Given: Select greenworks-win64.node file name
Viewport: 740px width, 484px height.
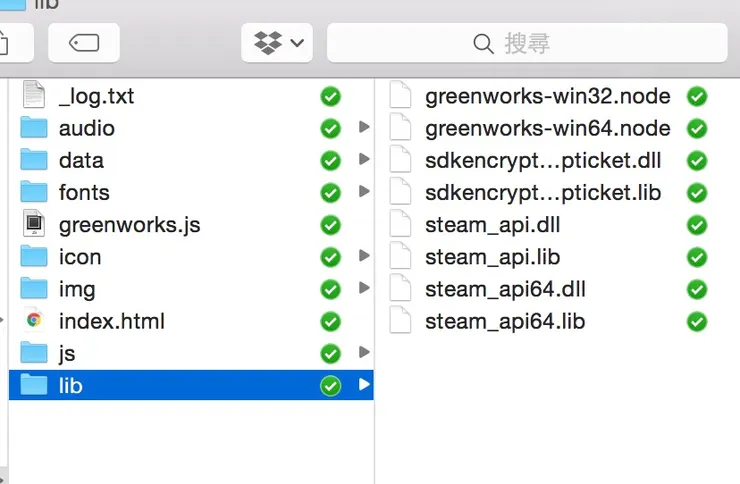Looking at the screenshot, I should pyautogui.click(x=547, y=129).
